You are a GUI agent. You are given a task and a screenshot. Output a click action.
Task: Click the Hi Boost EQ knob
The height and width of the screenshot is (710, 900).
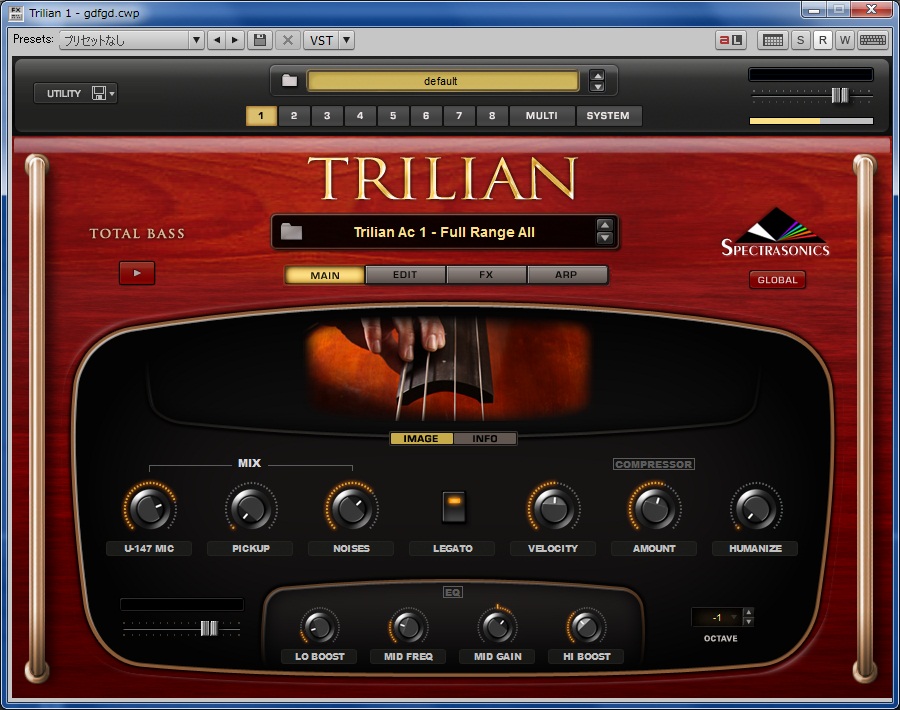pos(587,627)
